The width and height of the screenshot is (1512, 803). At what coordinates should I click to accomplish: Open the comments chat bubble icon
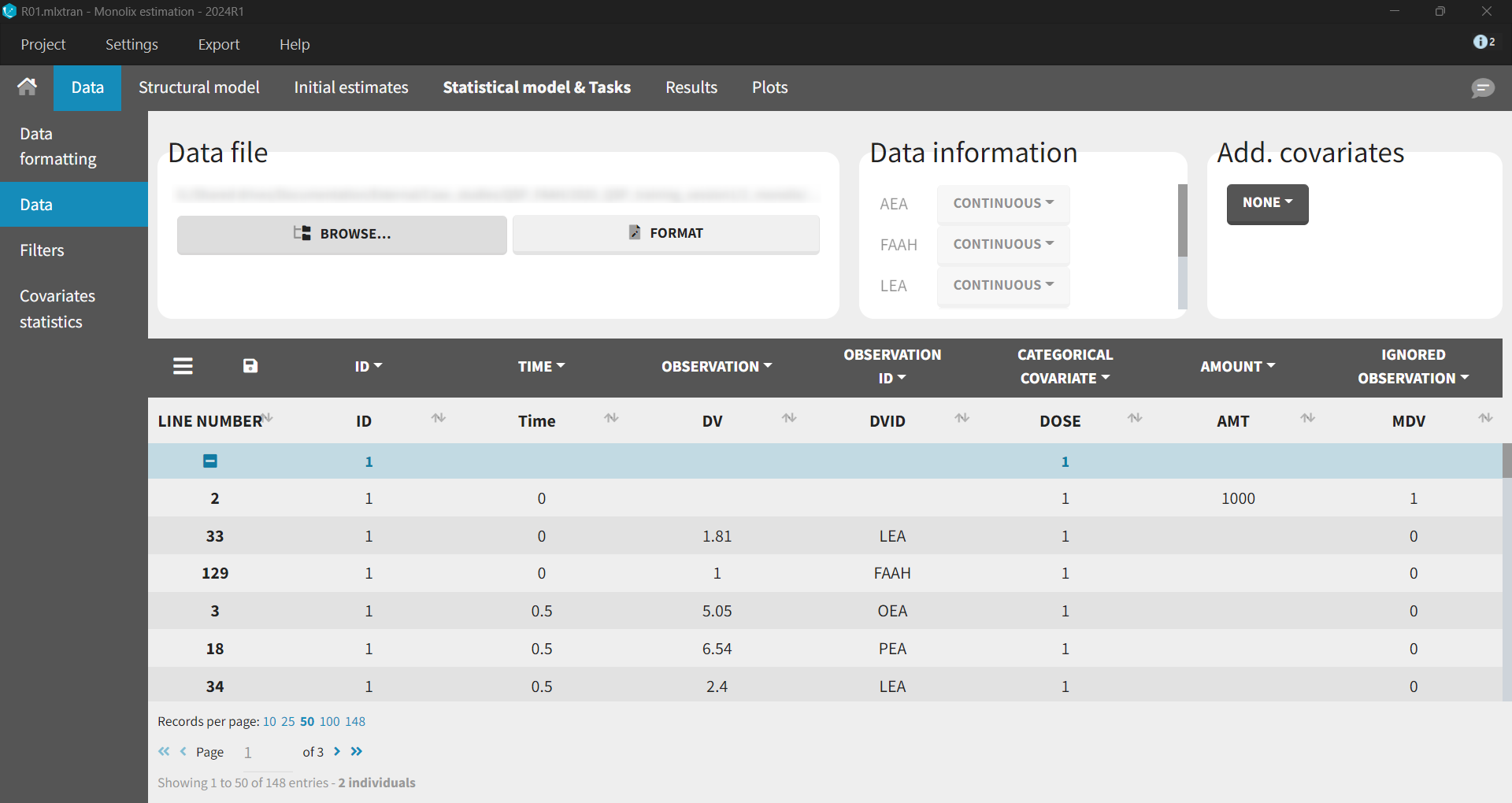1482,88
